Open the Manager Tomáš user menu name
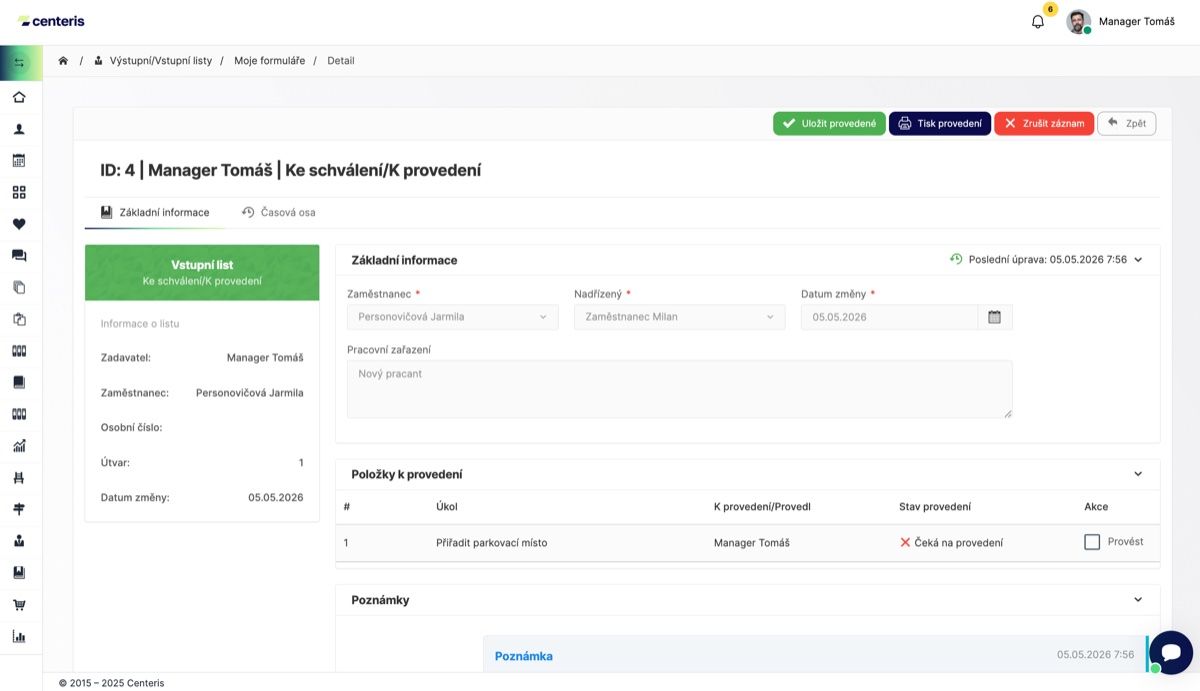 pos(1136,21)
